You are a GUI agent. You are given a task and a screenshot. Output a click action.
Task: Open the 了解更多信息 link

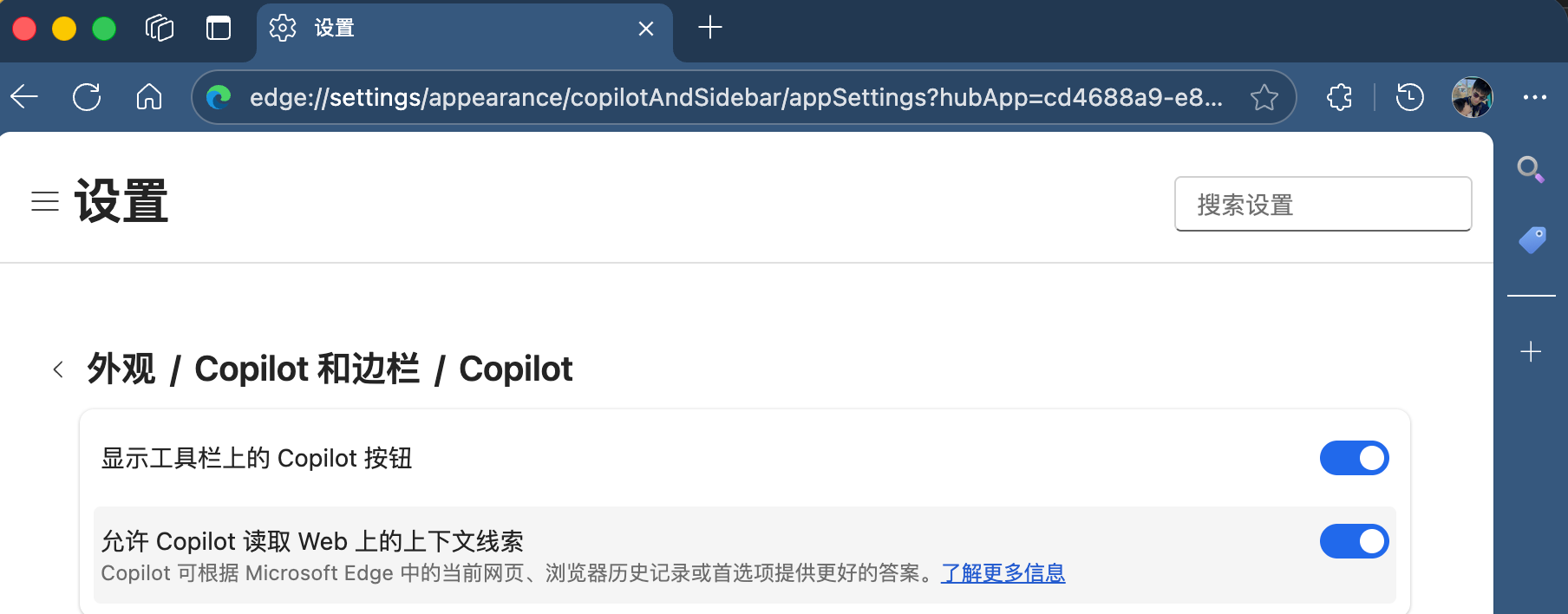(x=1003, y=573)
